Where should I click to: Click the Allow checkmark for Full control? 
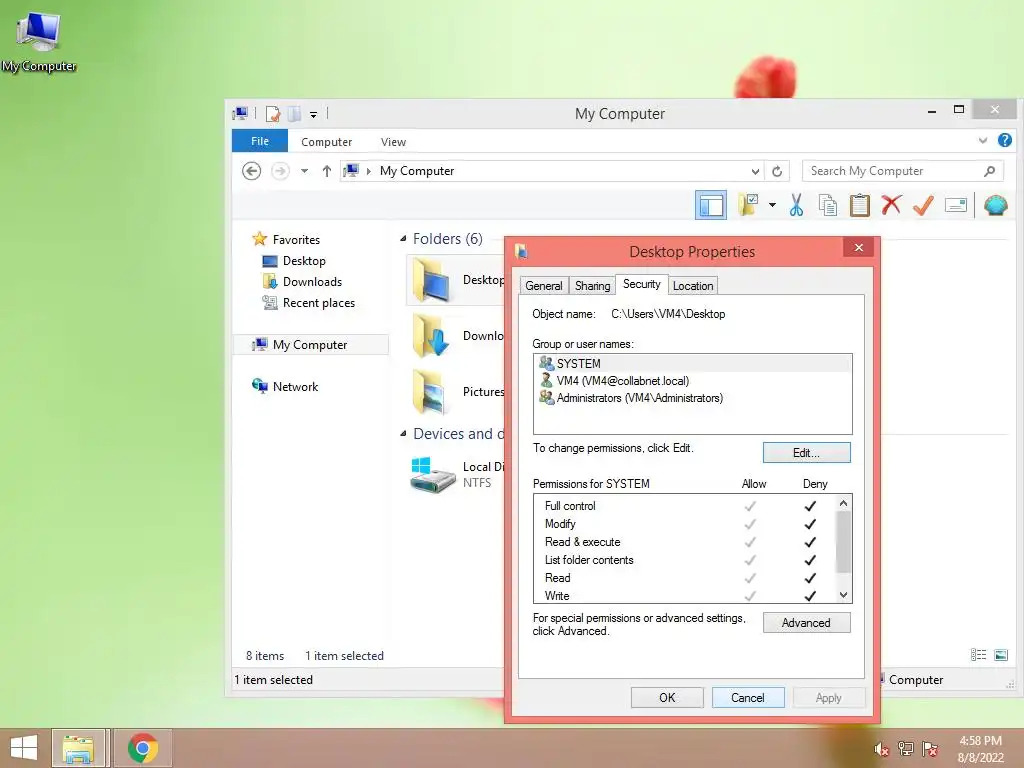click(750, 506)
